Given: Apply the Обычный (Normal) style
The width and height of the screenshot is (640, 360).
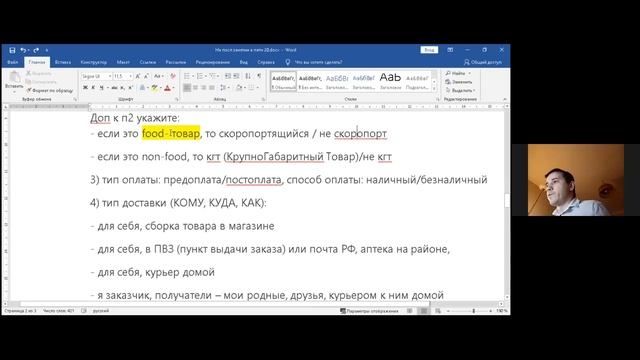Looking at the screenshot, I should 283,81.
